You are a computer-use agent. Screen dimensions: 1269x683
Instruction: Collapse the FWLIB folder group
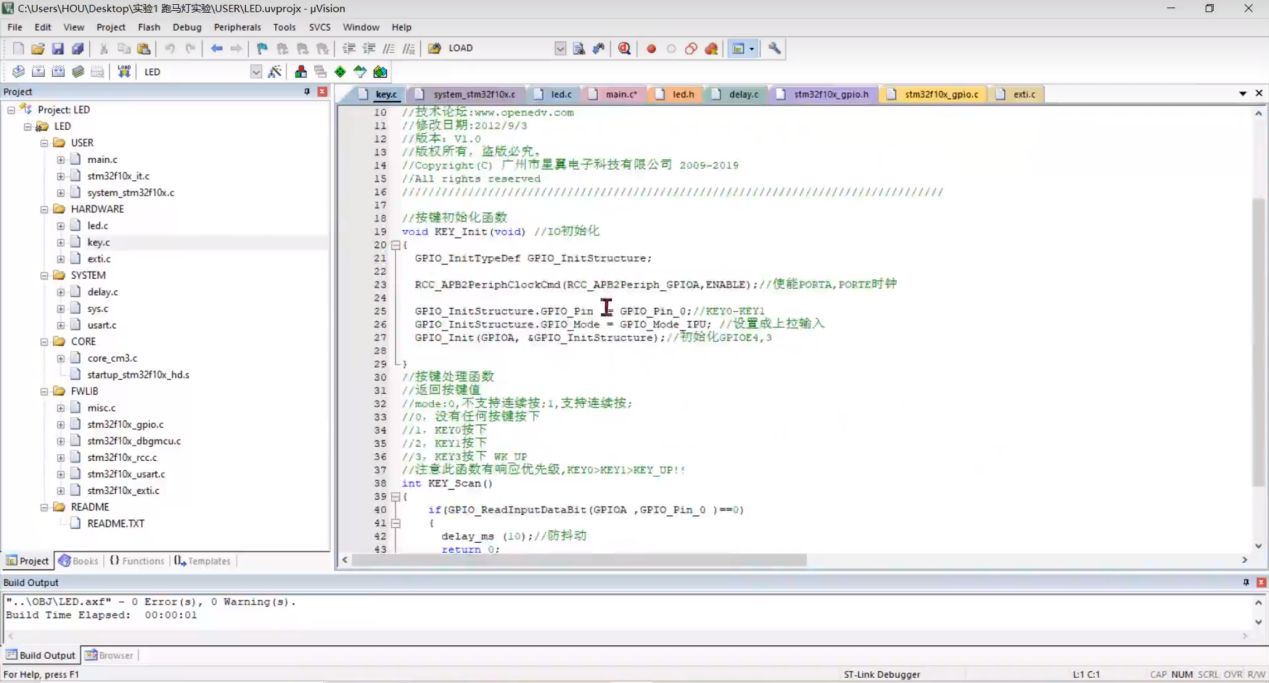pyautogui.click(x=44, y=391)
